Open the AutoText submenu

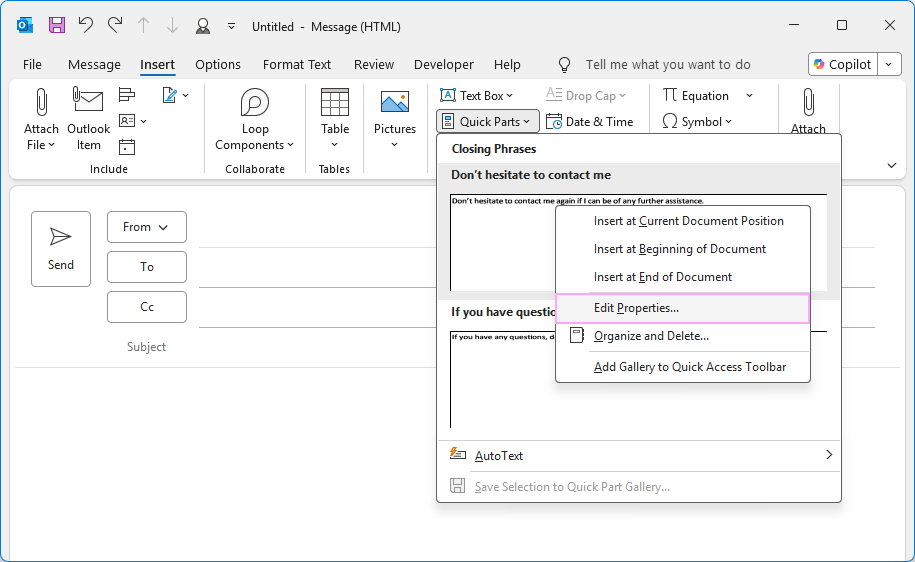[639, 456]
